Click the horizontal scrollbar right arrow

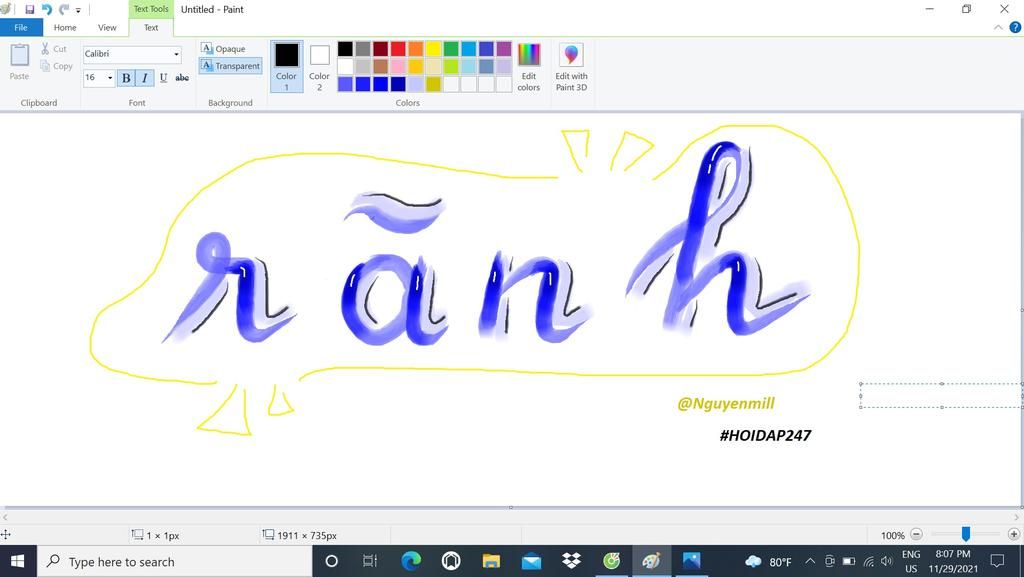tap(1017, 517)
